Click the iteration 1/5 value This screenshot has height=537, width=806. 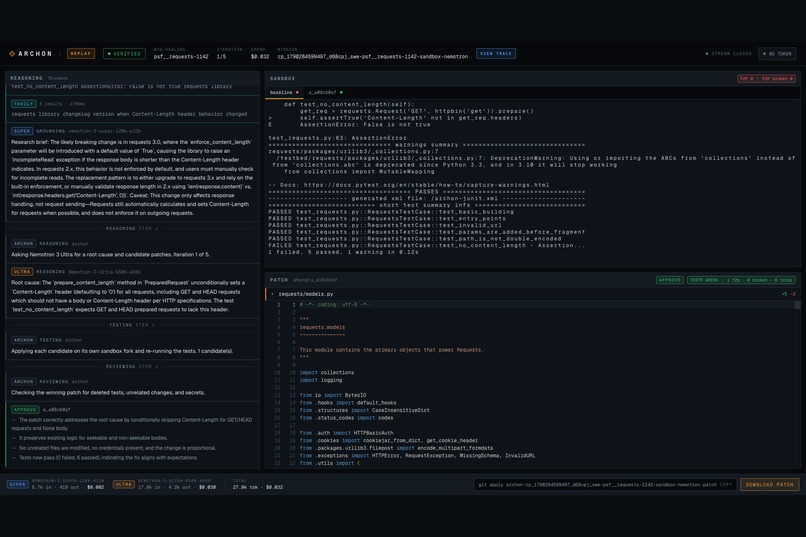(221, 57)
